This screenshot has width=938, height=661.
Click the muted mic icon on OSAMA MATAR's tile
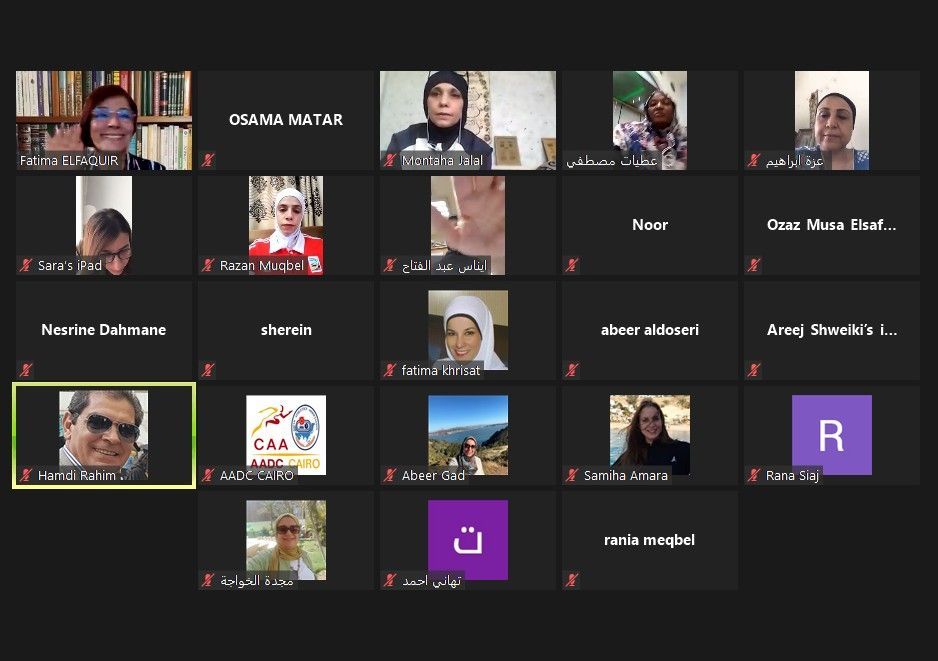(209, 160)
